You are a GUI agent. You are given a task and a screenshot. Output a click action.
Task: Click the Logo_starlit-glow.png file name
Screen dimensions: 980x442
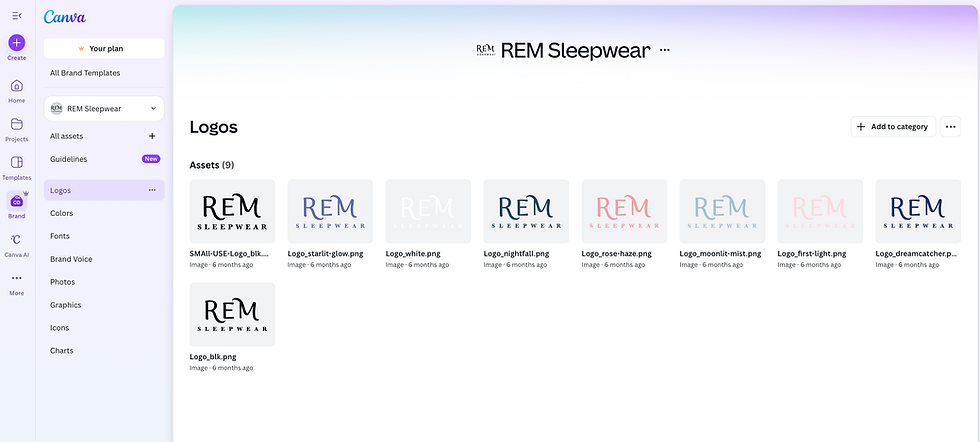(325, 254)
